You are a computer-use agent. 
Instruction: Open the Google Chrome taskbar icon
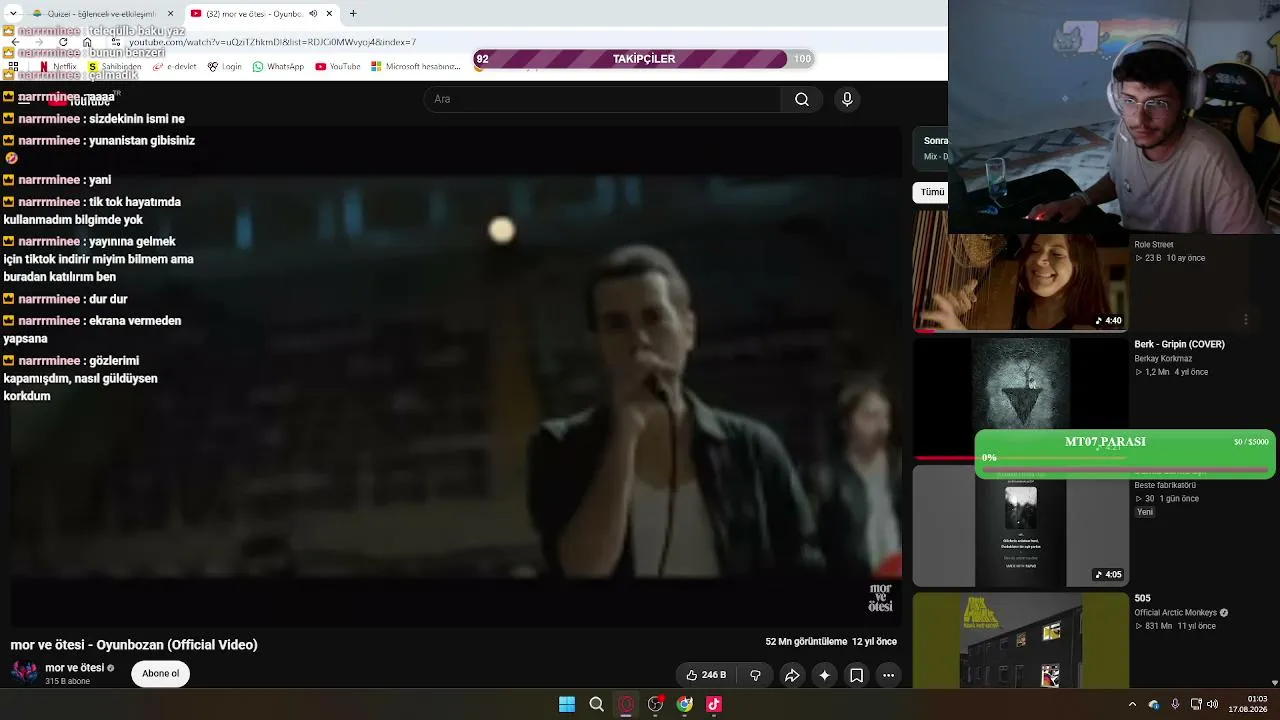[x=685, y=704]
